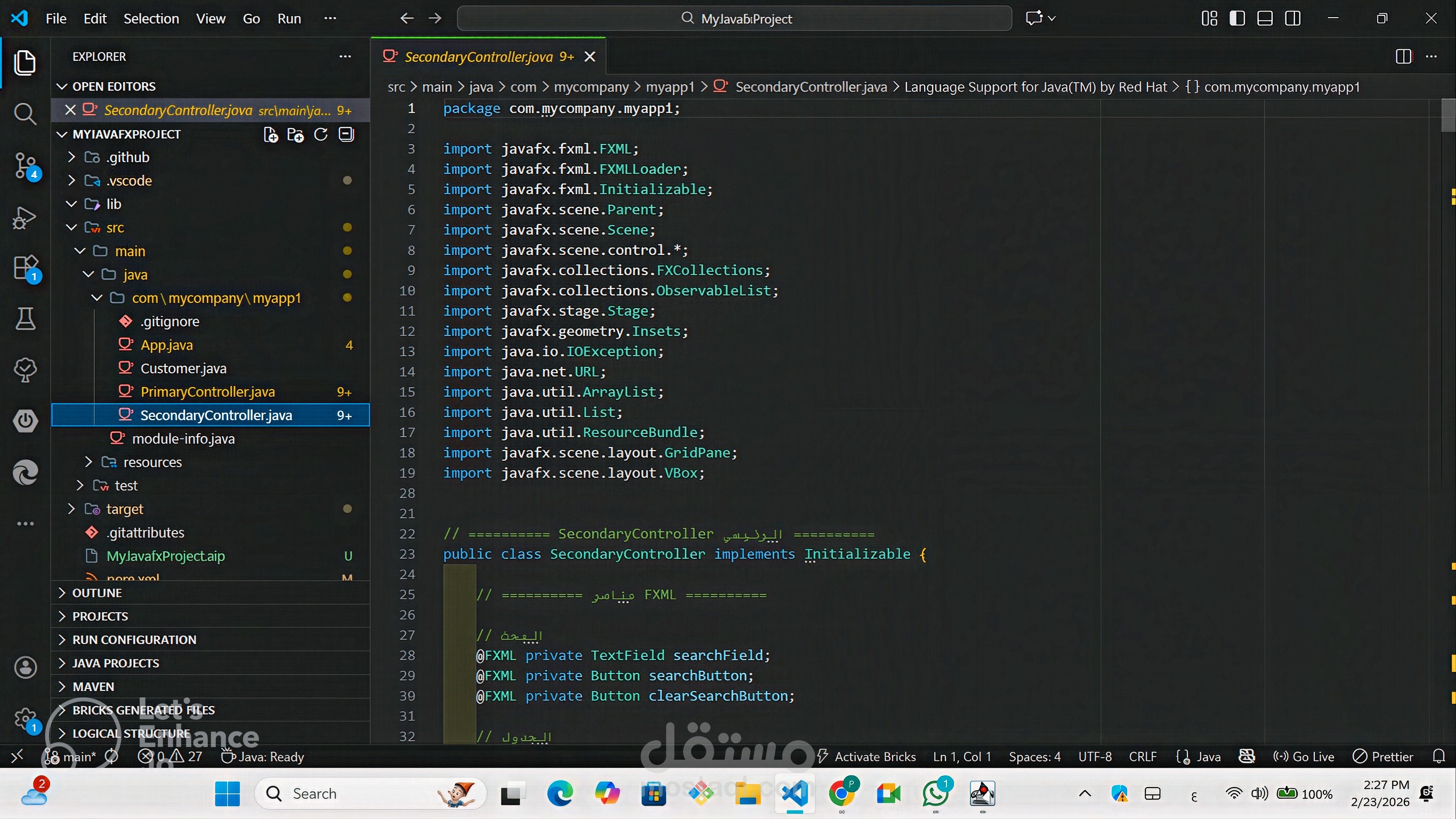
Task: Split the editor to the right
Action: click(1403, 57)
